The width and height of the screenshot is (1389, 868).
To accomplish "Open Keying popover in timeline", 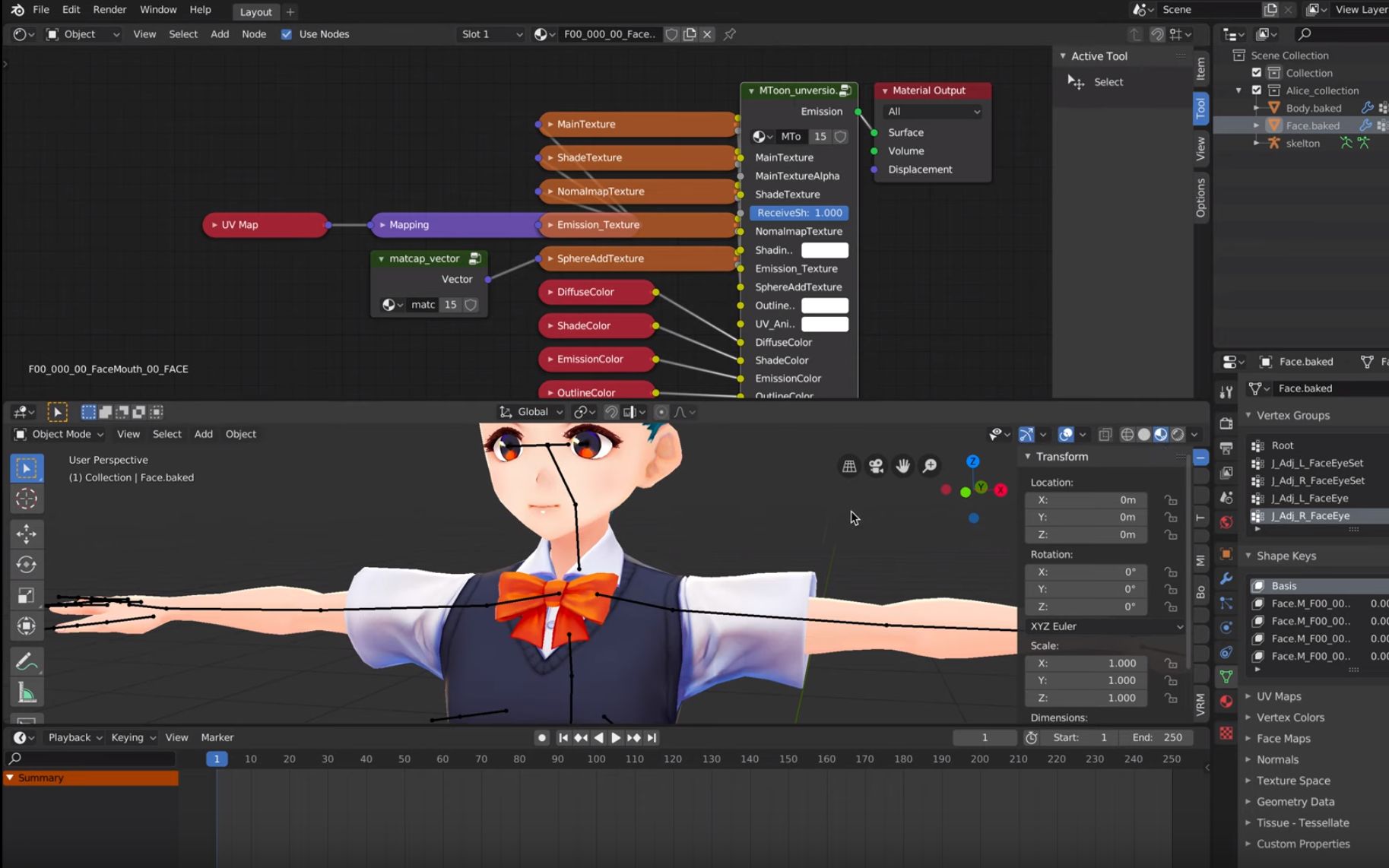I will tap(133, 738).
